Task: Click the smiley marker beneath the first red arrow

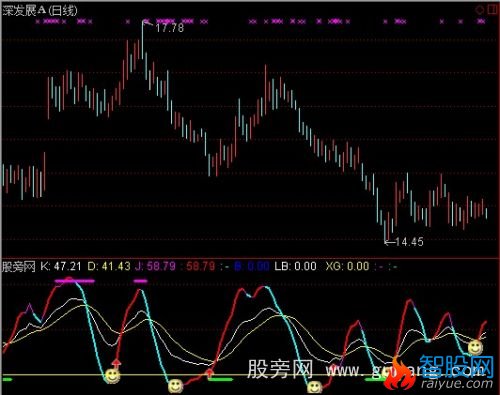Action: point(112,376)
